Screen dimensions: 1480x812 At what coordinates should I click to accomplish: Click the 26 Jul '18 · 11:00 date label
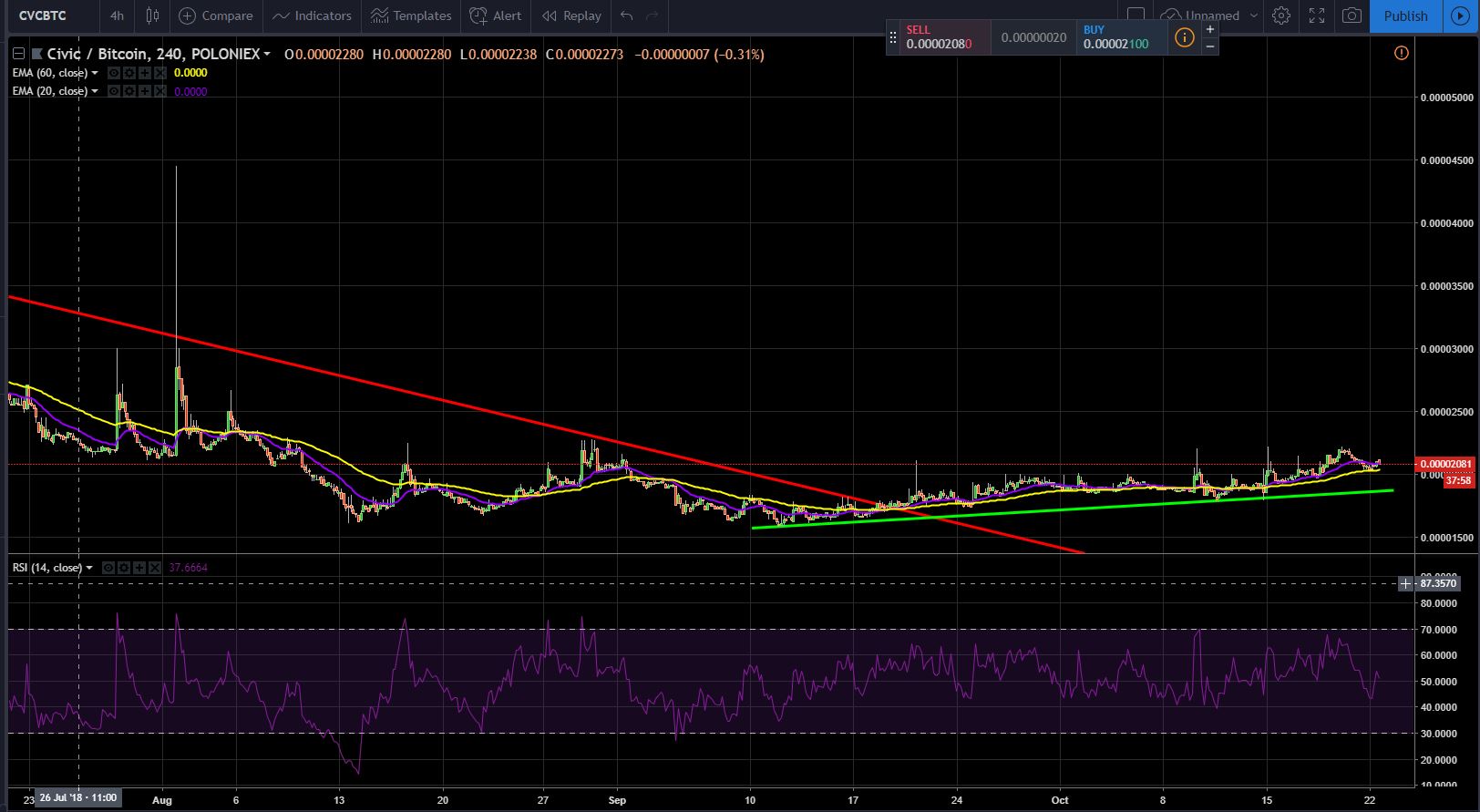[77, 798]
